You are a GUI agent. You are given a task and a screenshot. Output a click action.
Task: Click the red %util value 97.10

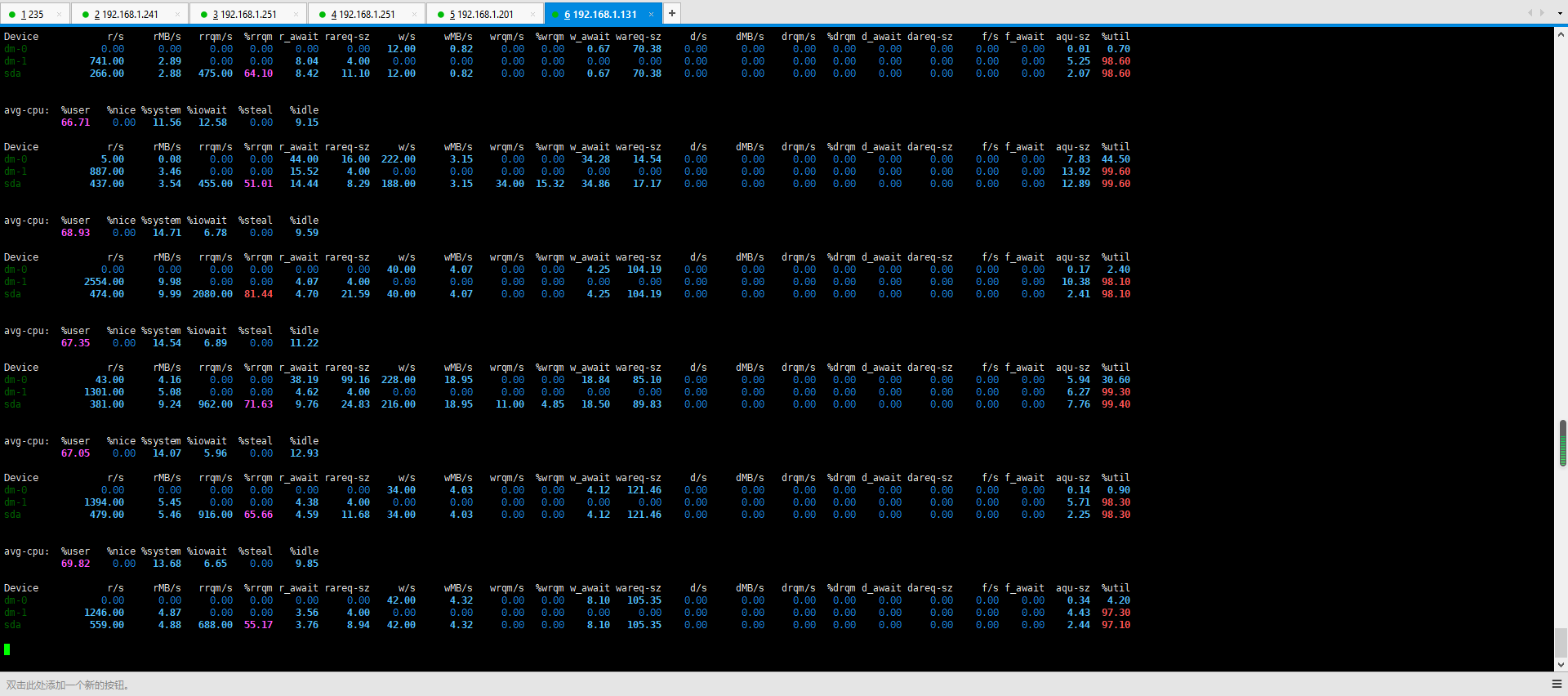1116,625
